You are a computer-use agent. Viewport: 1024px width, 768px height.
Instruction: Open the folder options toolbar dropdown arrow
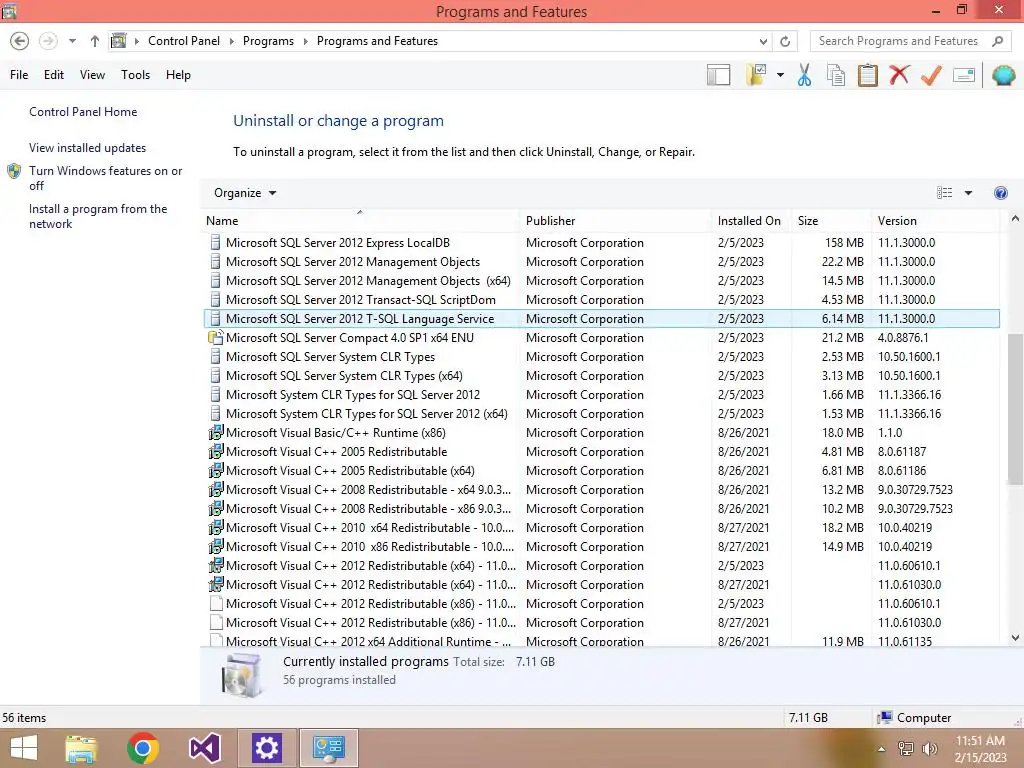pyautogui.click(x=780, y=75)
